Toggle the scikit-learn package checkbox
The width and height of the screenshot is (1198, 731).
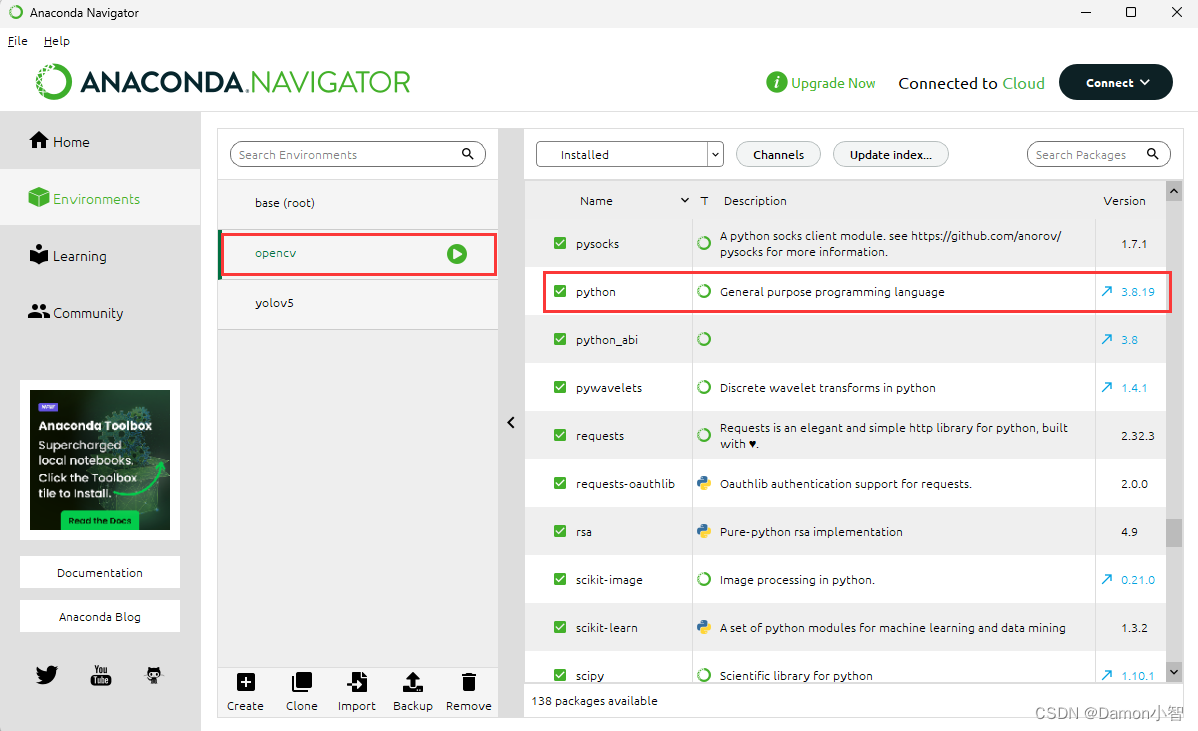[560, 628]
